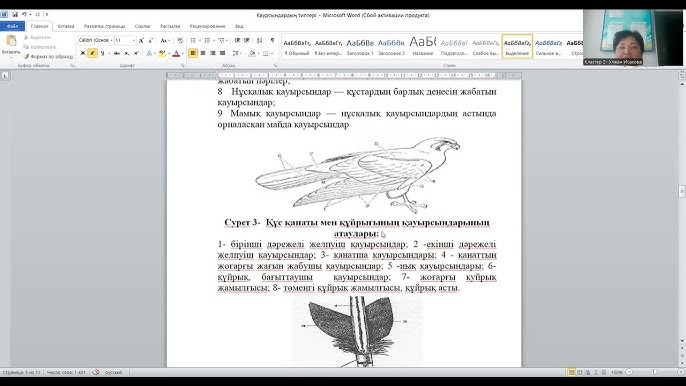Click the red font color button
The height and width of the screenshot is (386, 686).
[176, 53]
